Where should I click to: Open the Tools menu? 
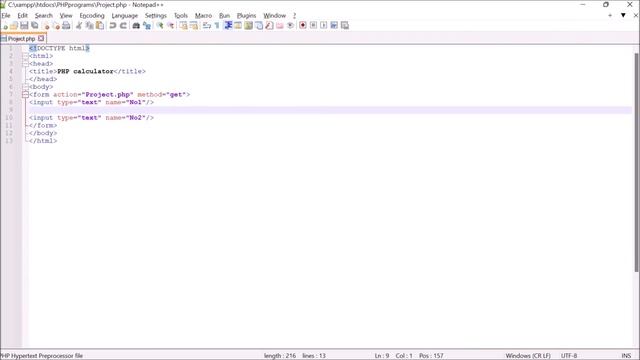tap(181, 16)
